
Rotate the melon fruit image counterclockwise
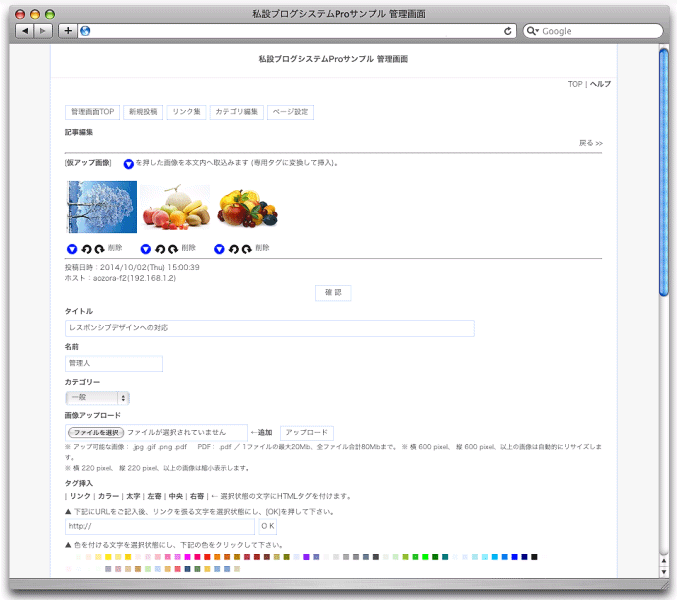coord(159,248)
